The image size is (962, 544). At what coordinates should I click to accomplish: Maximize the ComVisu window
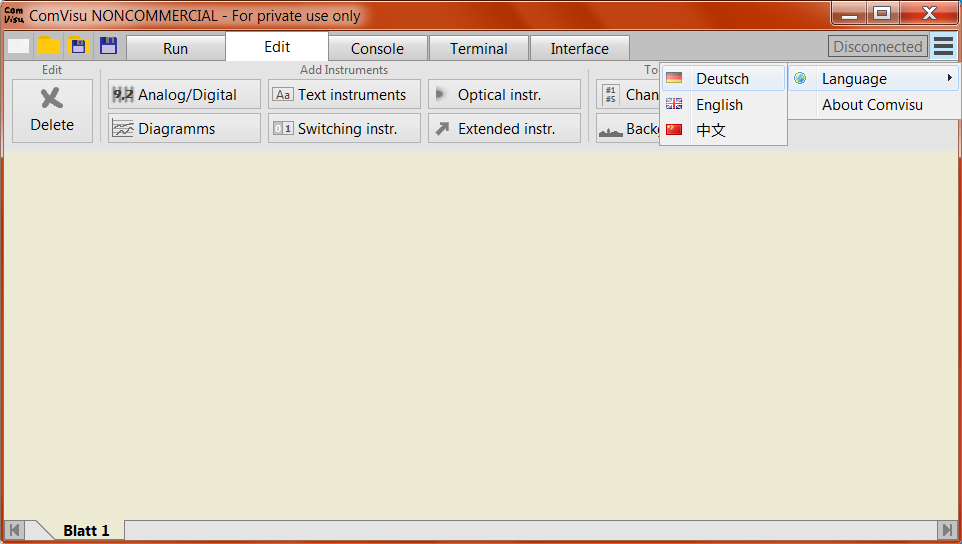(x=882, y=13)
